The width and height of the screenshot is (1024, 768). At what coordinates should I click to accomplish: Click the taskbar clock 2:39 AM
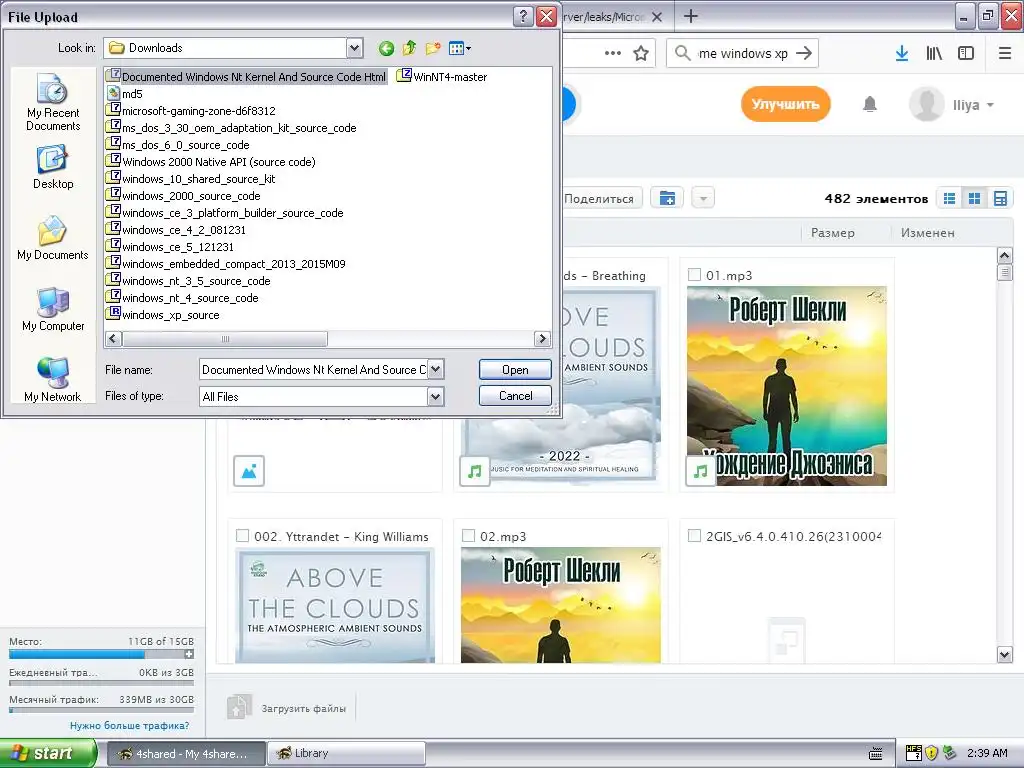986,753
